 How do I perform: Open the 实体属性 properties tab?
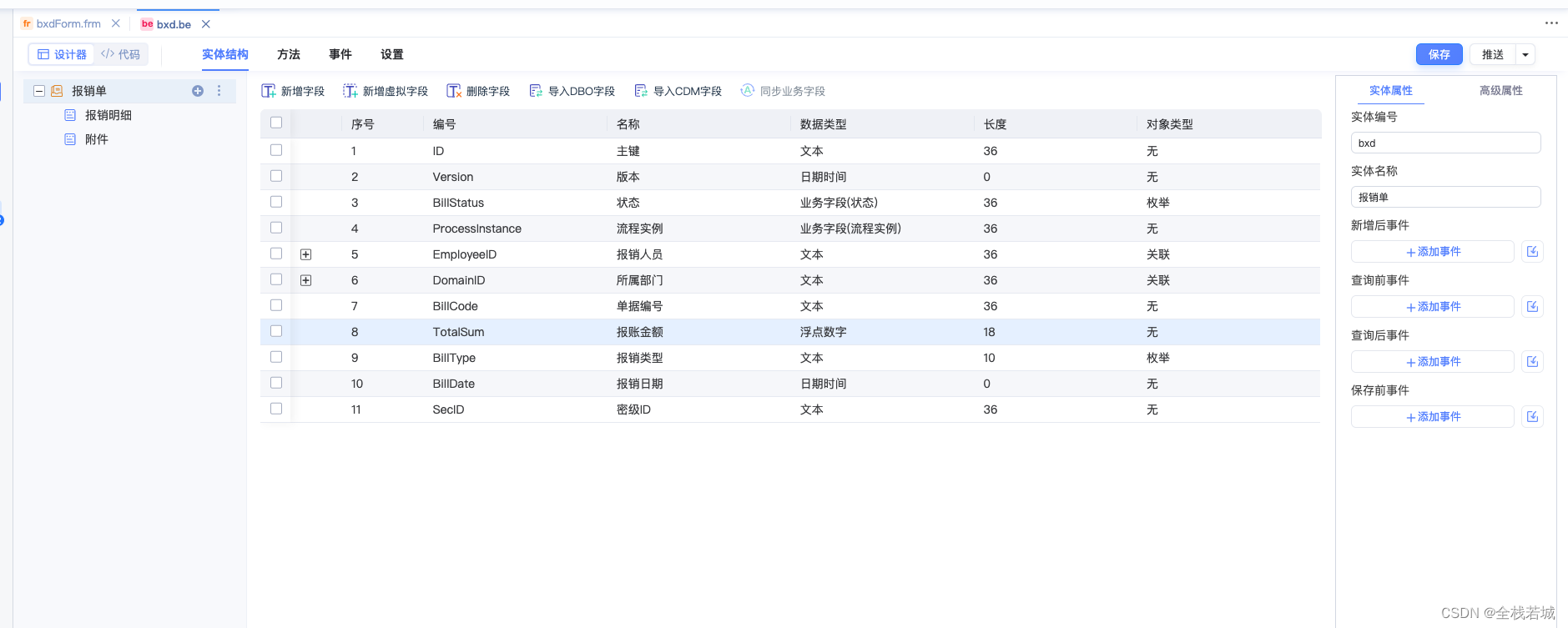click(x=1391, y=90)
